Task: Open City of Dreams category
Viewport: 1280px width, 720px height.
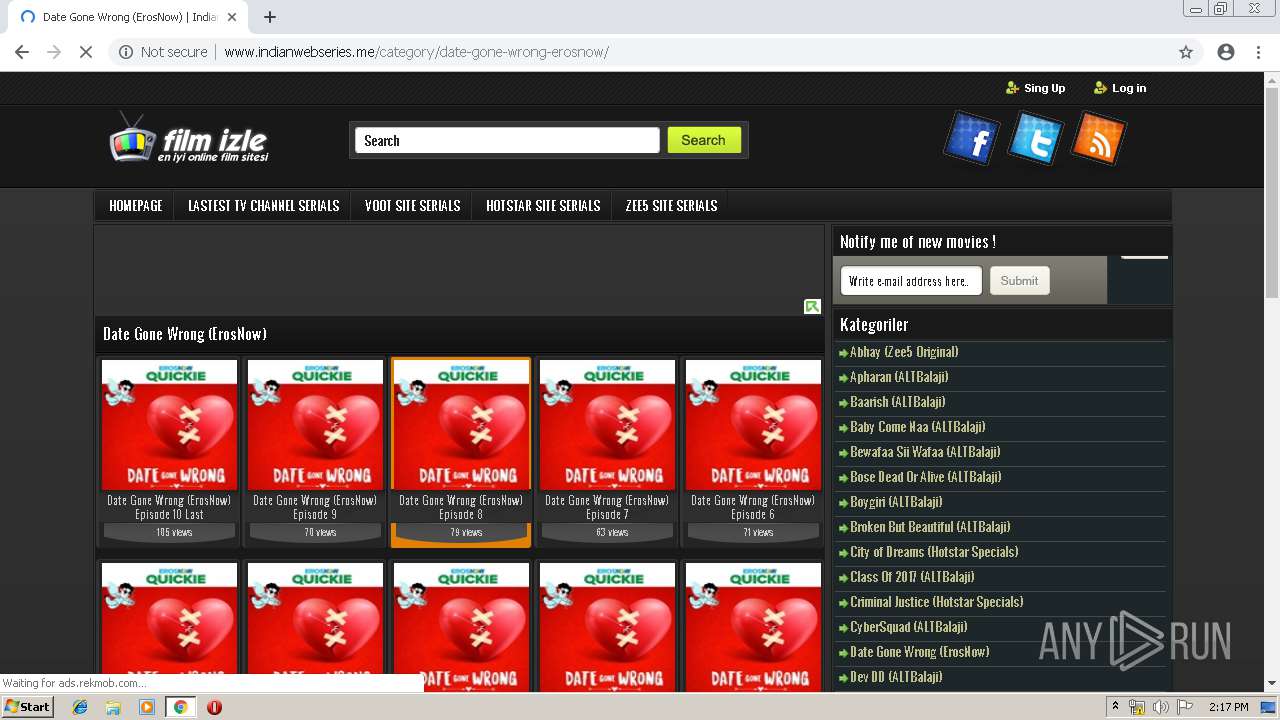Action: (x=934, y=552)
